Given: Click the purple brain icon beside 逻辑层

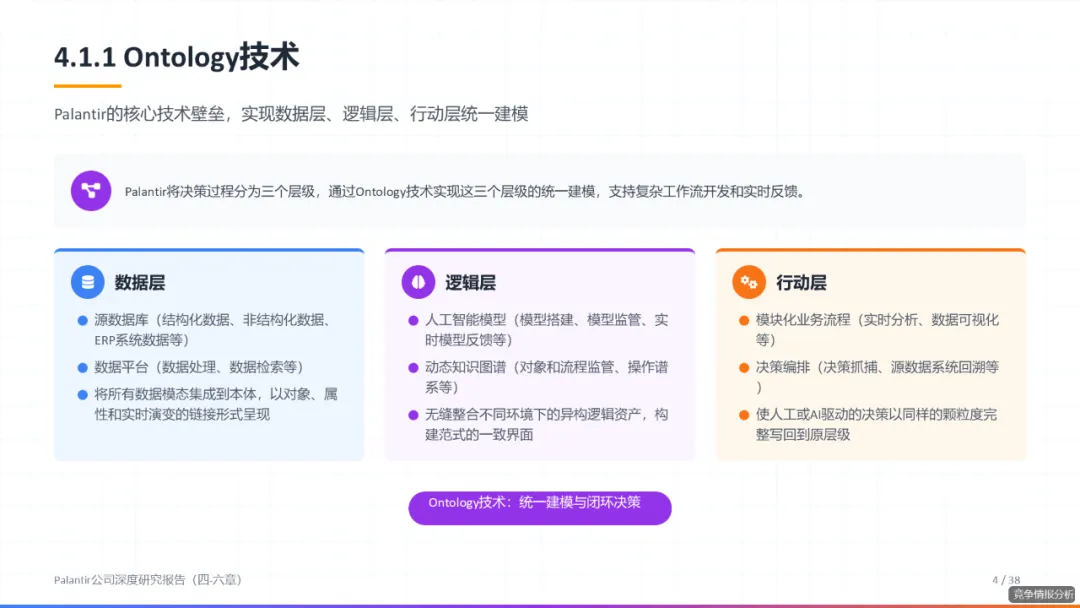Looking at the screenshot, I should click(418, 282).
